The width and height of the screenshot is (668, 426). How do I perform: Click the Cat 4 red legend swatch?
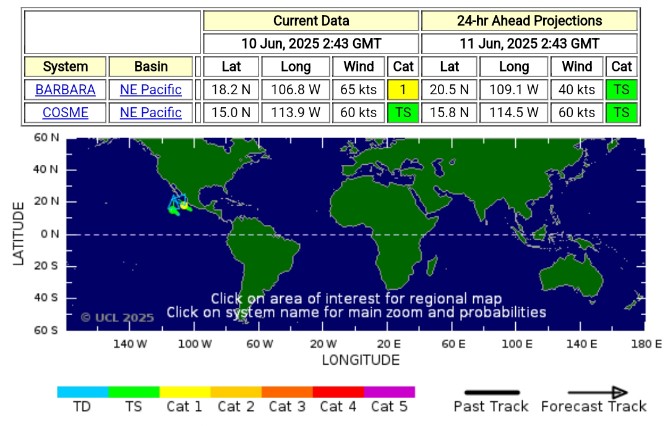pyautogui.click(x=338, y=392)
